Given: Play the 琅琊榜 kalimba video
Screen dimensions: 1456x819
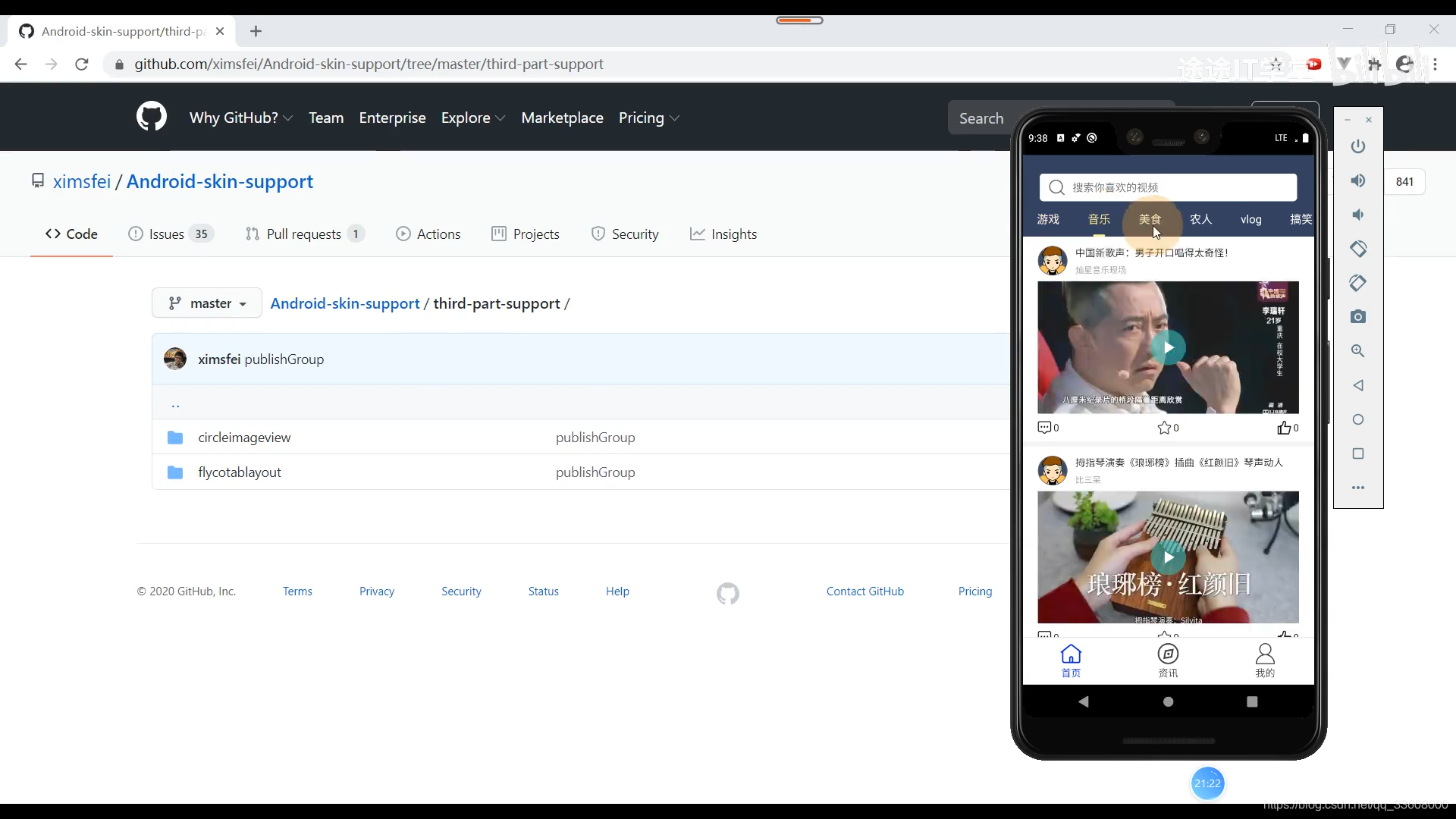Looking at the screenshot, I should [1168, 557].
